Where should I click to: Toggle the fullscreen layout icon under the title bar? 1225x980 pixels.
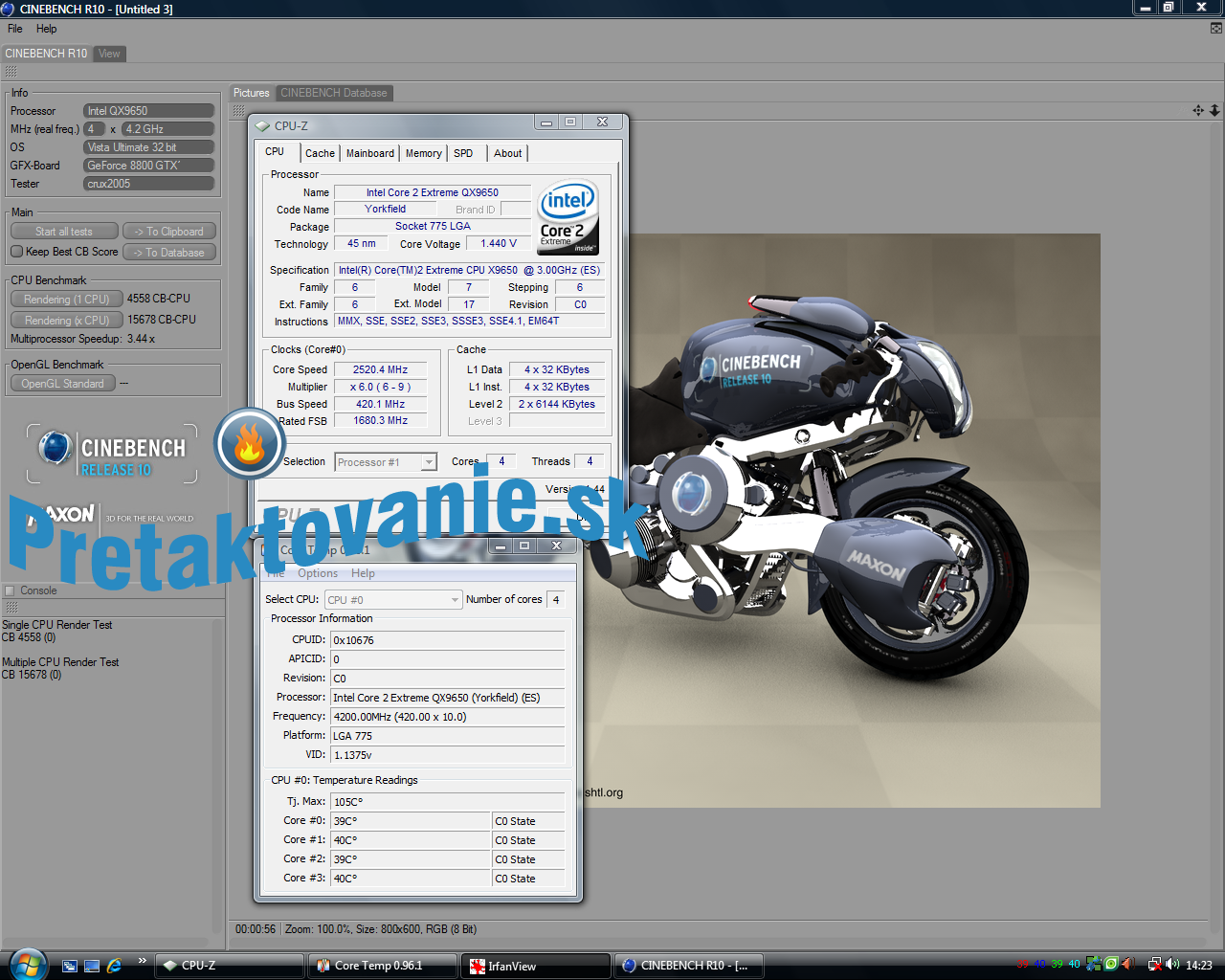coord(1216,29)
